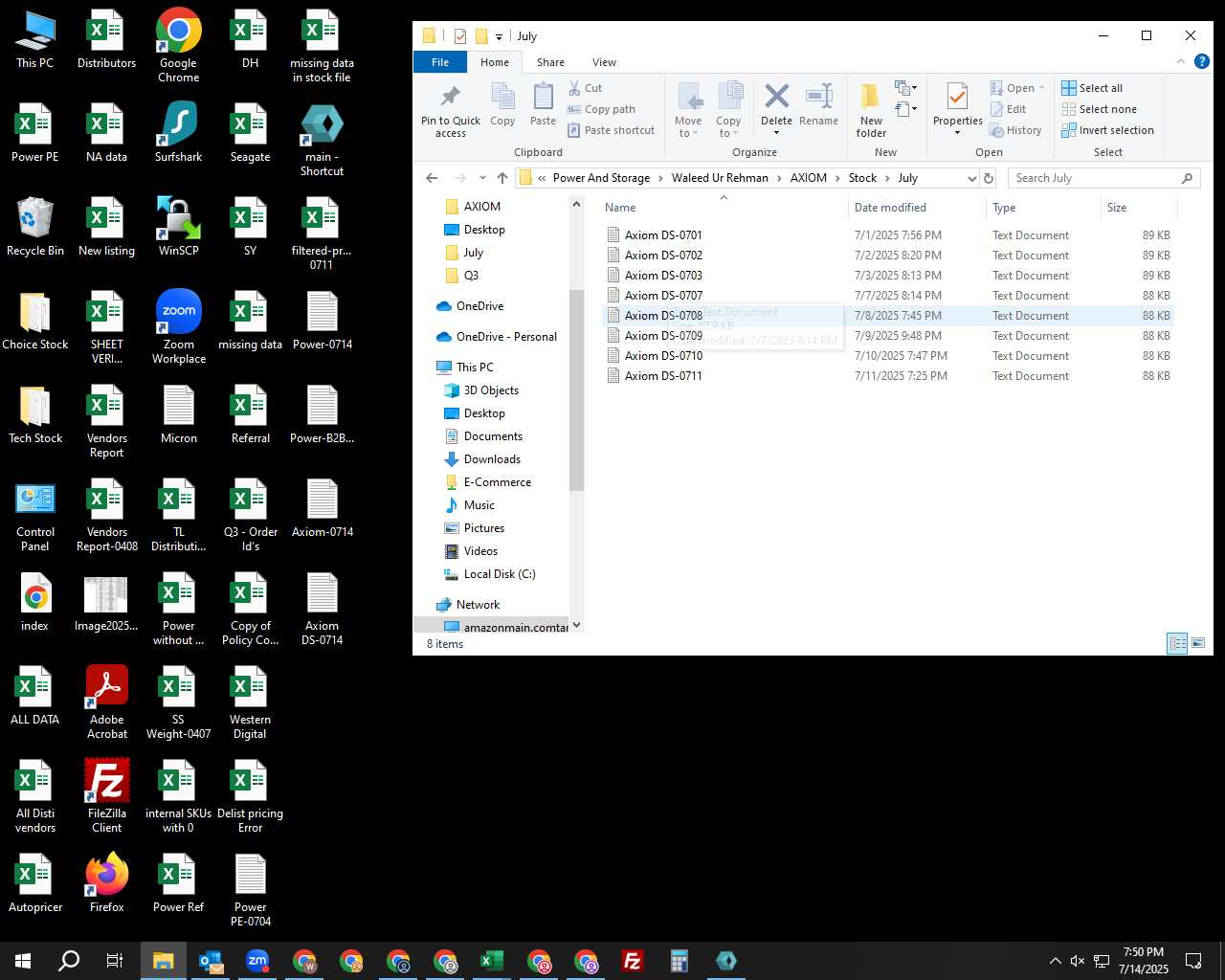Select FileZilla Client desktop icon
Screen dimensions: 1225x980
click(x=107, y=796)
